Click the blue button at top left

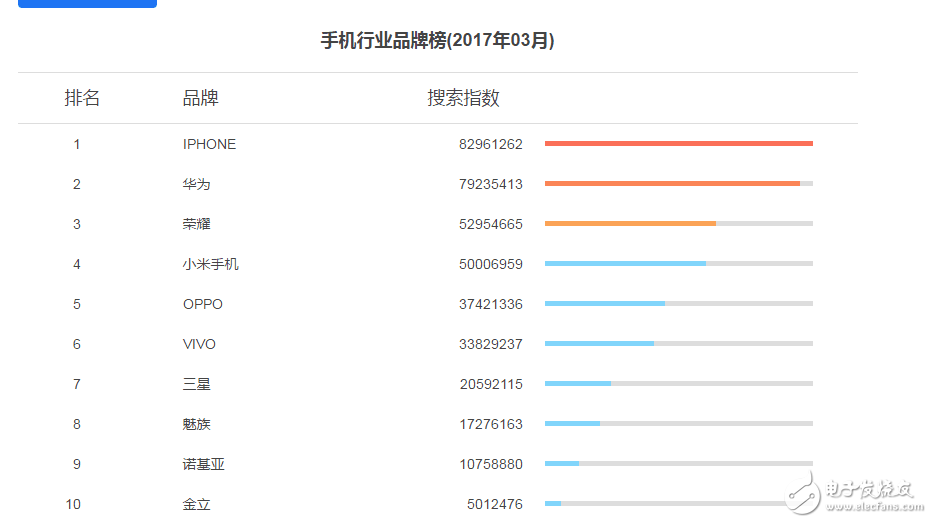[x=87, y=4]
